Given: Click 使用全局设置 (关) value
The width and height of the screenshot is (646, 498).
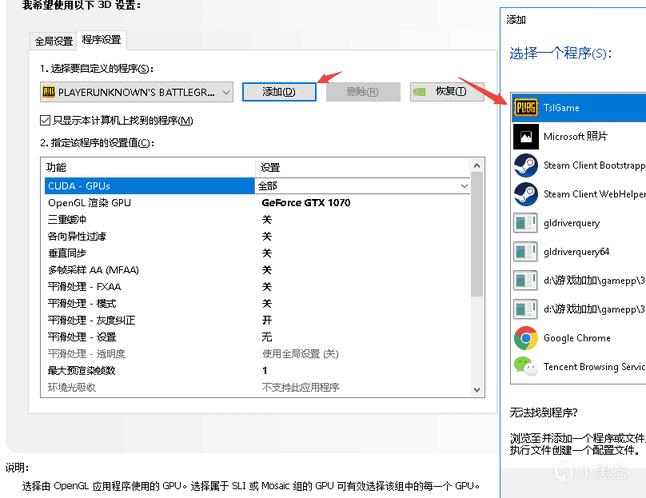Looking at the screenshot, I should pos(300,354).
